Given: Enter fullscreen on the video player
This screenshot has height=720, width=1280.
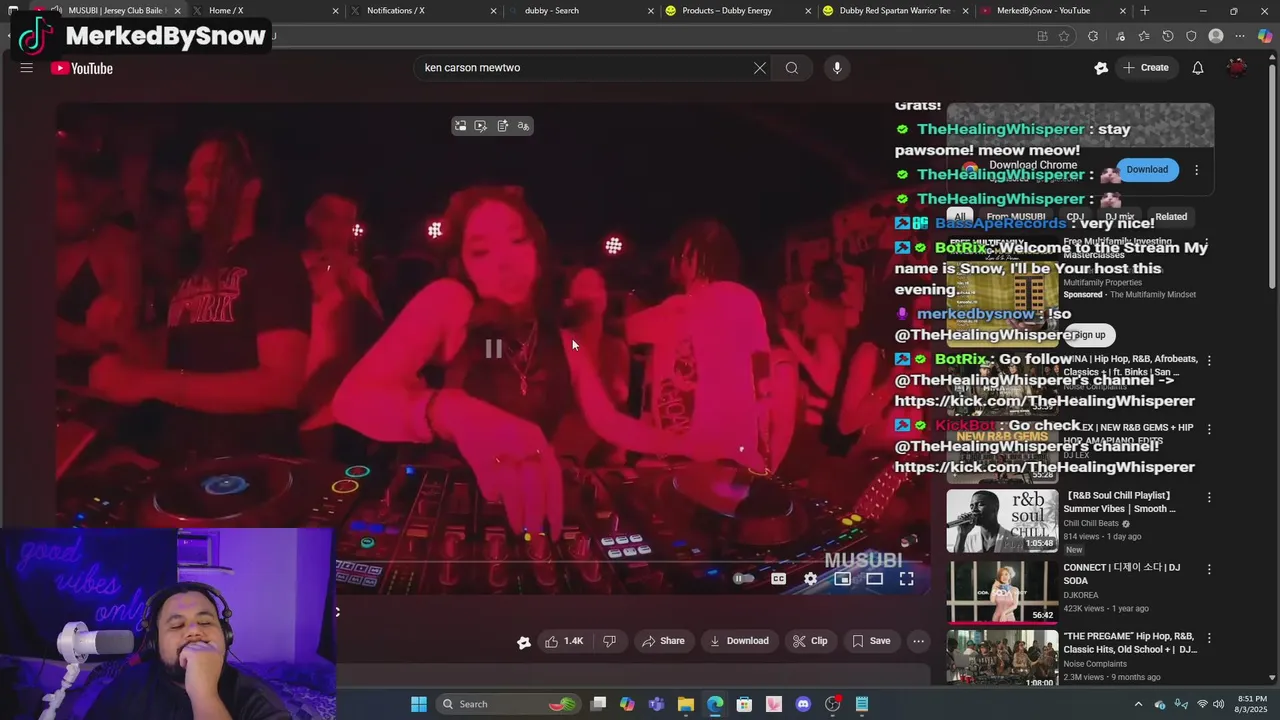Looking at the screenshot, I should [906, 579].
